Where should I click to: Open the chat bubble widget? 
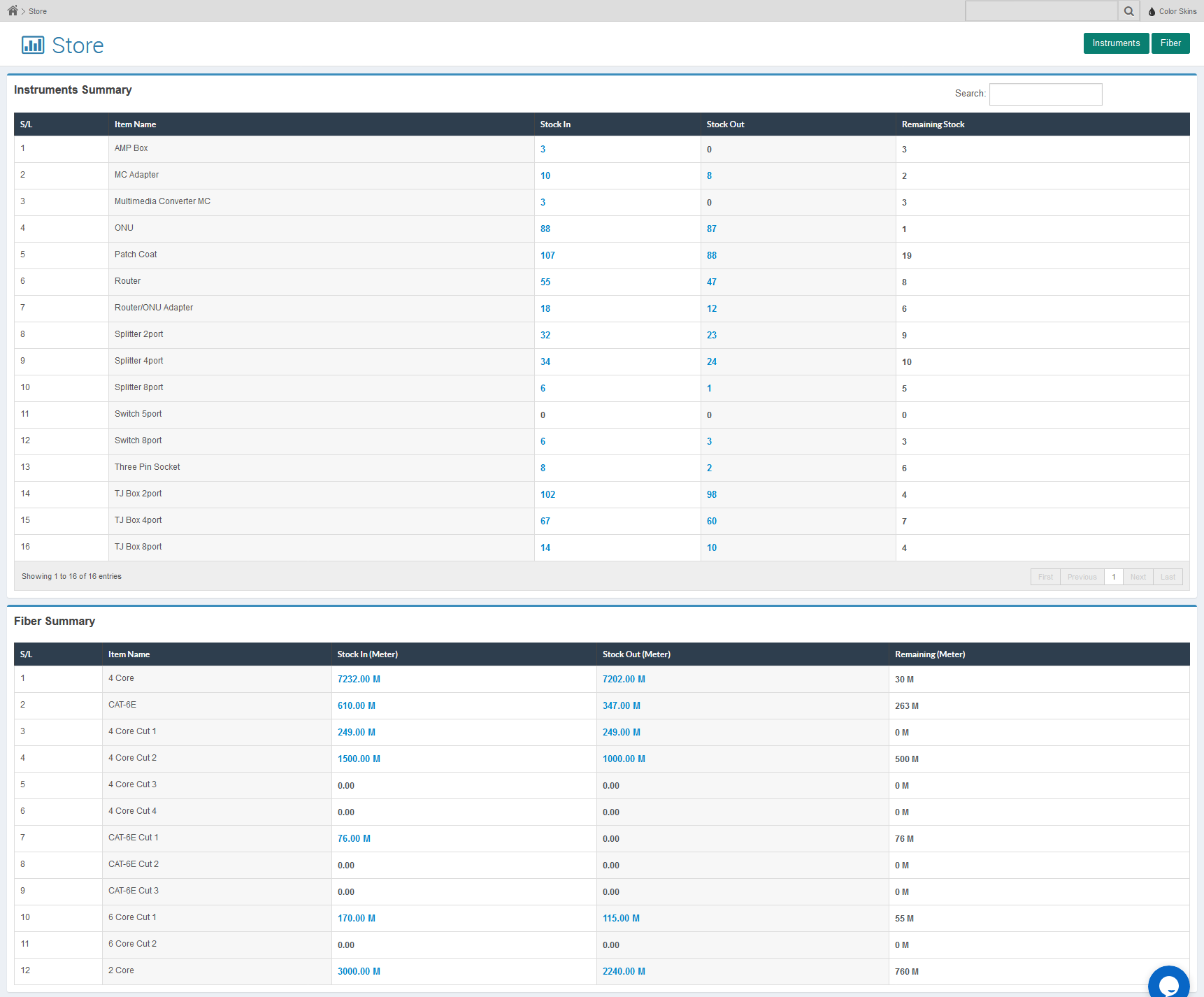click(x=1168, y=984)
